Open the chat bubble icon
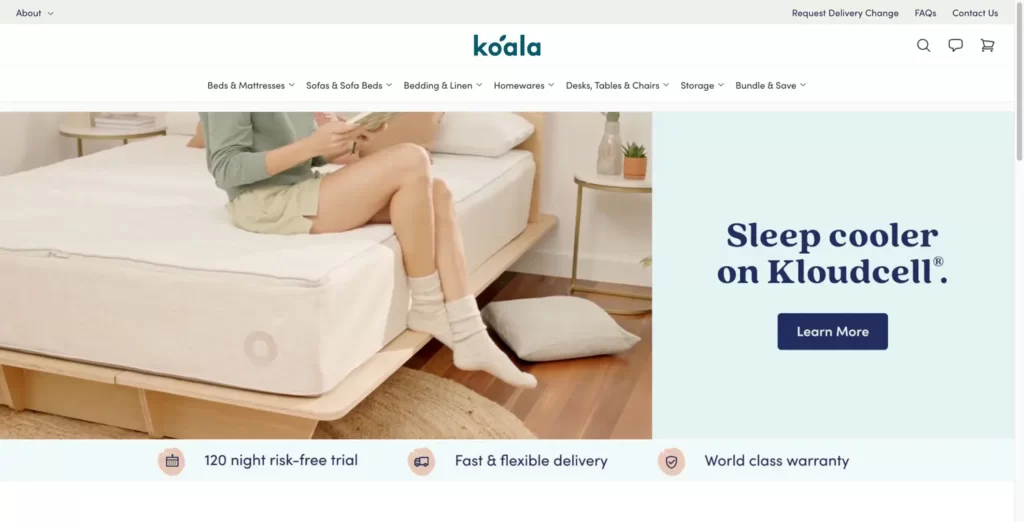This screenshot has height=522, width=1024. [x=955, y=45]
